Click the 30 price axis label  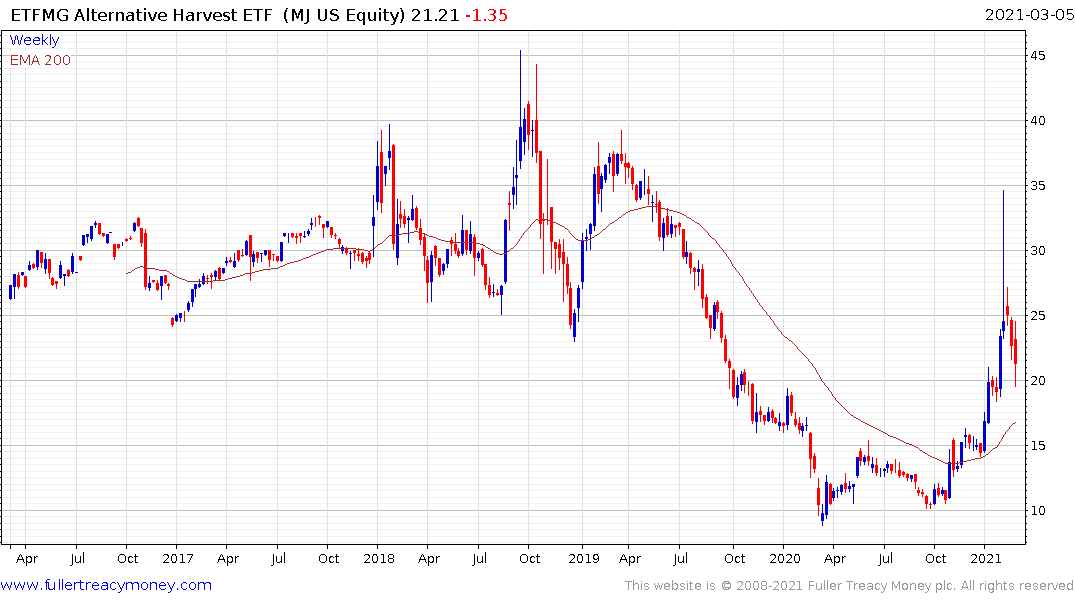pos(1038,250)
